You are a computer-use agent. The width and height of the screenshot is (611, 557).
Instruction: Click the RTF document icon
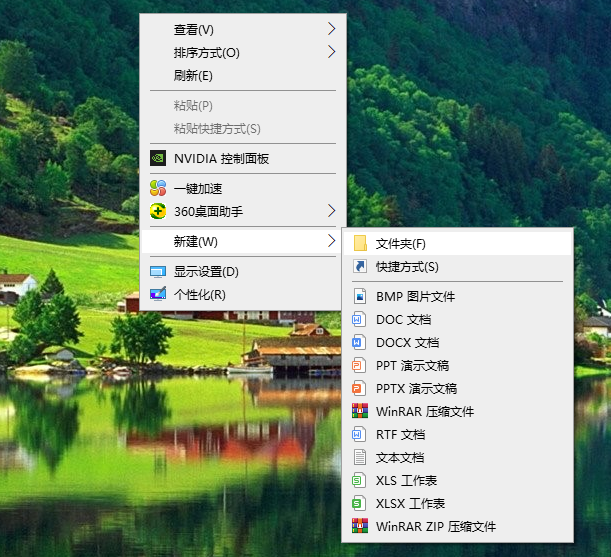[359, 434]
